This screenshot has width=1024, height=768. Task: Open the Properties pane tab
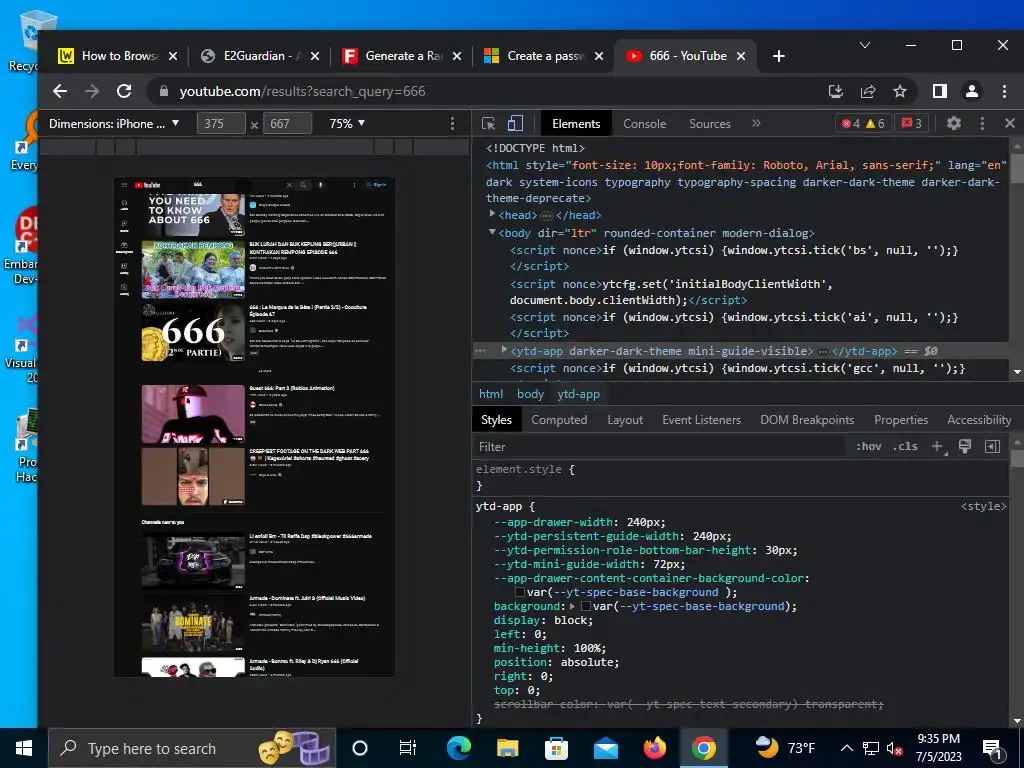[901, 420]
